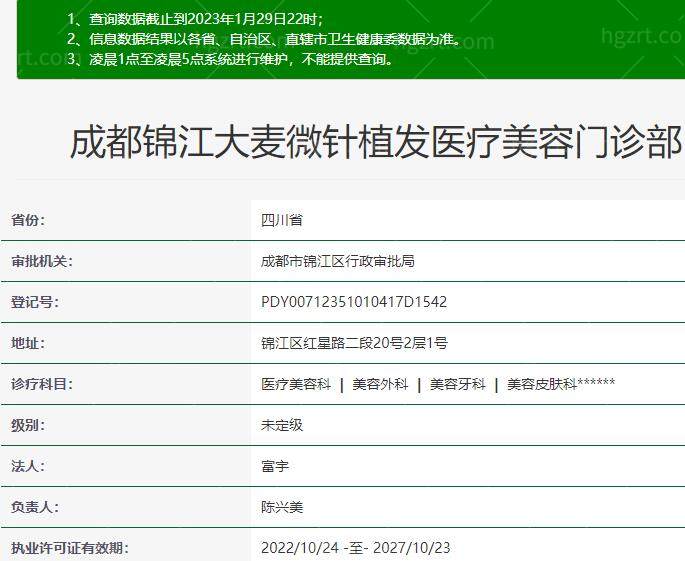The width and height of the screenshot is (685, 561).
Task: Select the 医疗美容科 department entry
Action: click(296, 384)
